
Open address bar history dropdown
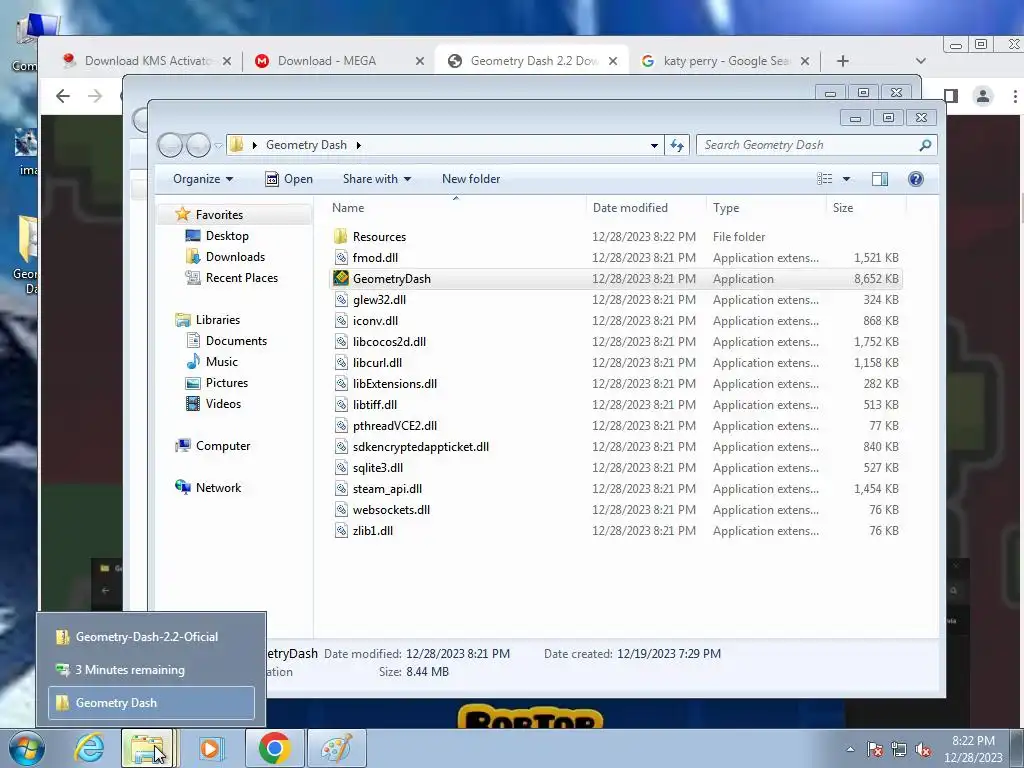[x=654, y=146]
